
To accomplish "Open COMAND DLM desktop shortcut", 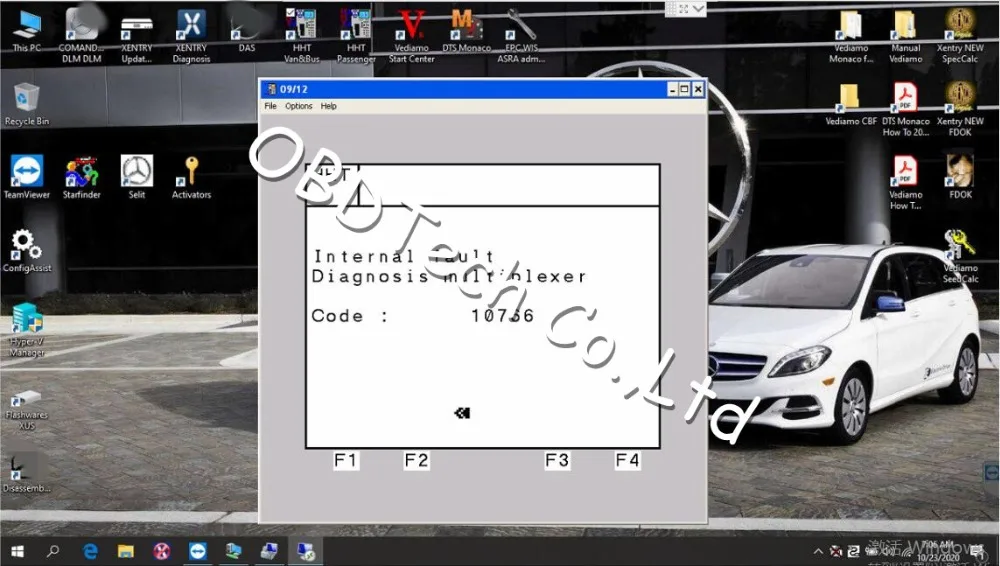I will tap(82, 36).
